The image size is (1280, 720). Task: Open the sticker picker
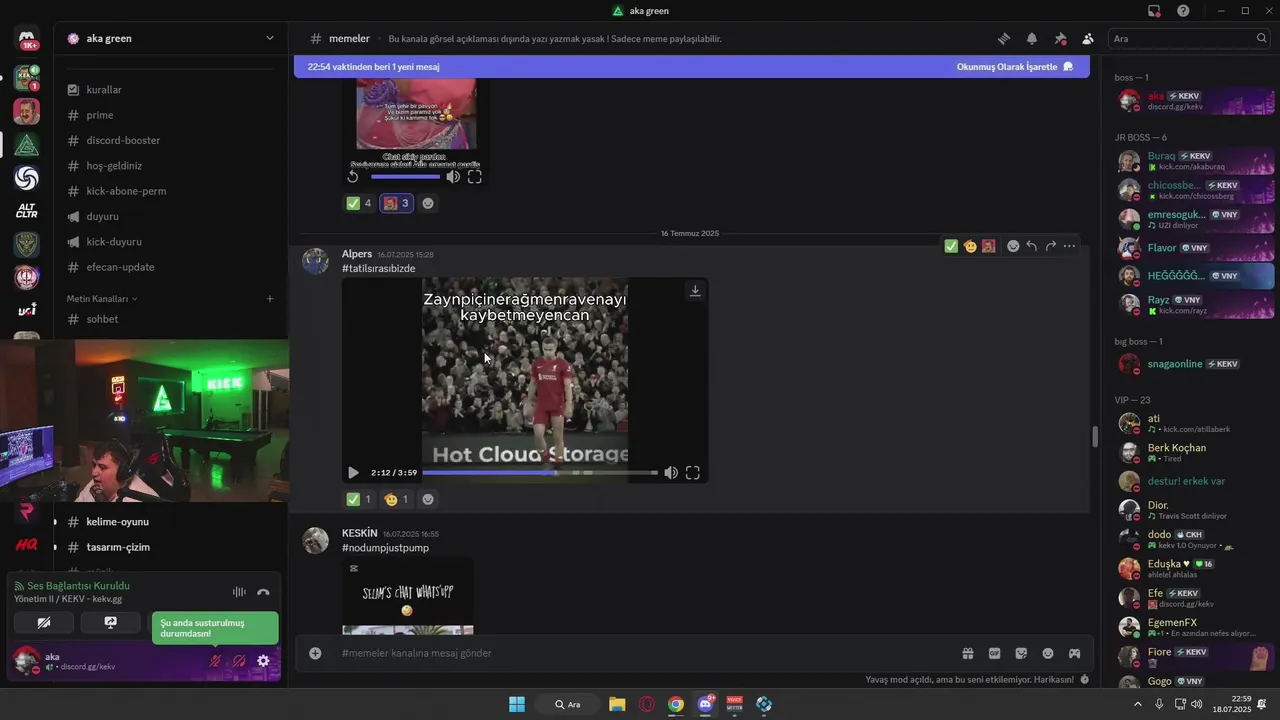coord(1021,653)
